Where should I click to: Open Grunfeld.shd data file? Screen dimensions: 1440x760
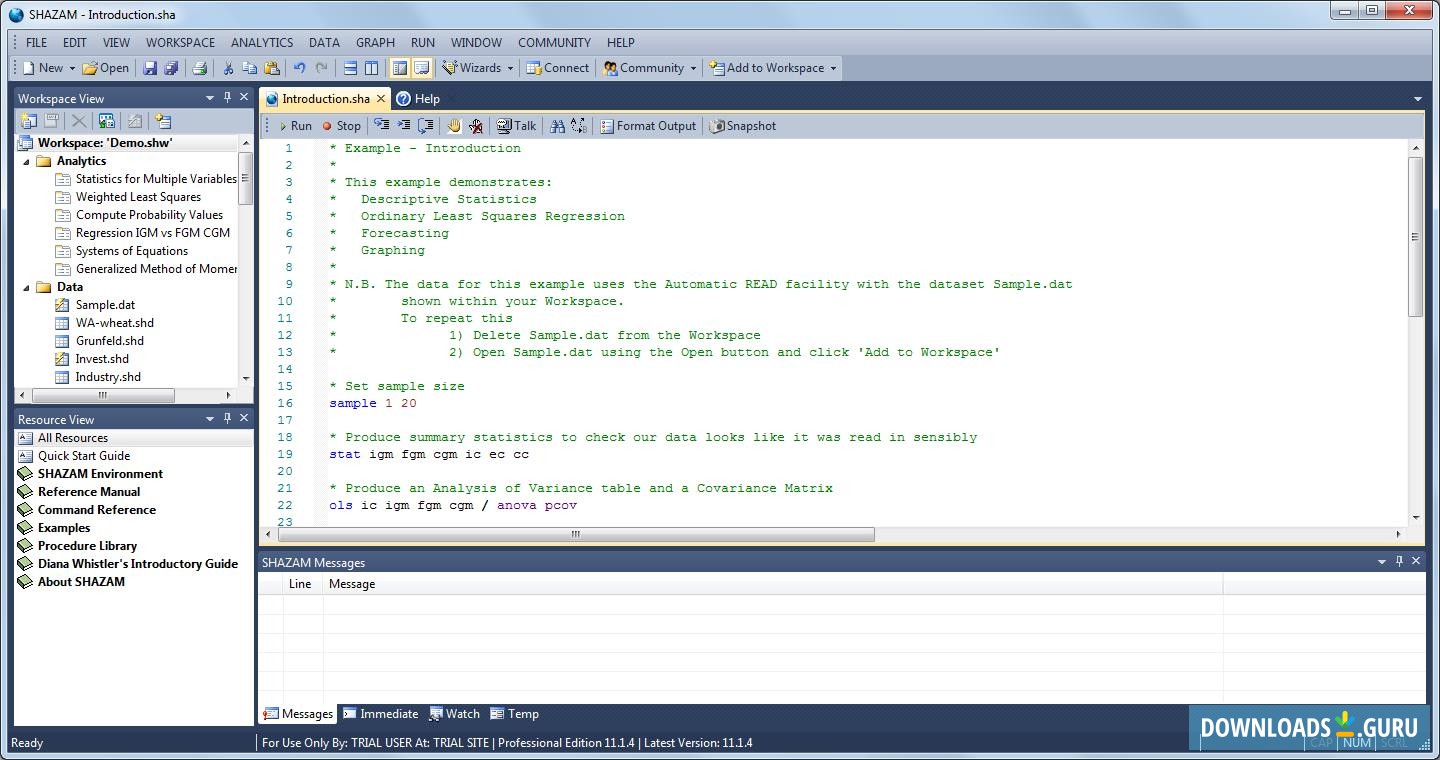pyautogui.click(x=110, y=341)
